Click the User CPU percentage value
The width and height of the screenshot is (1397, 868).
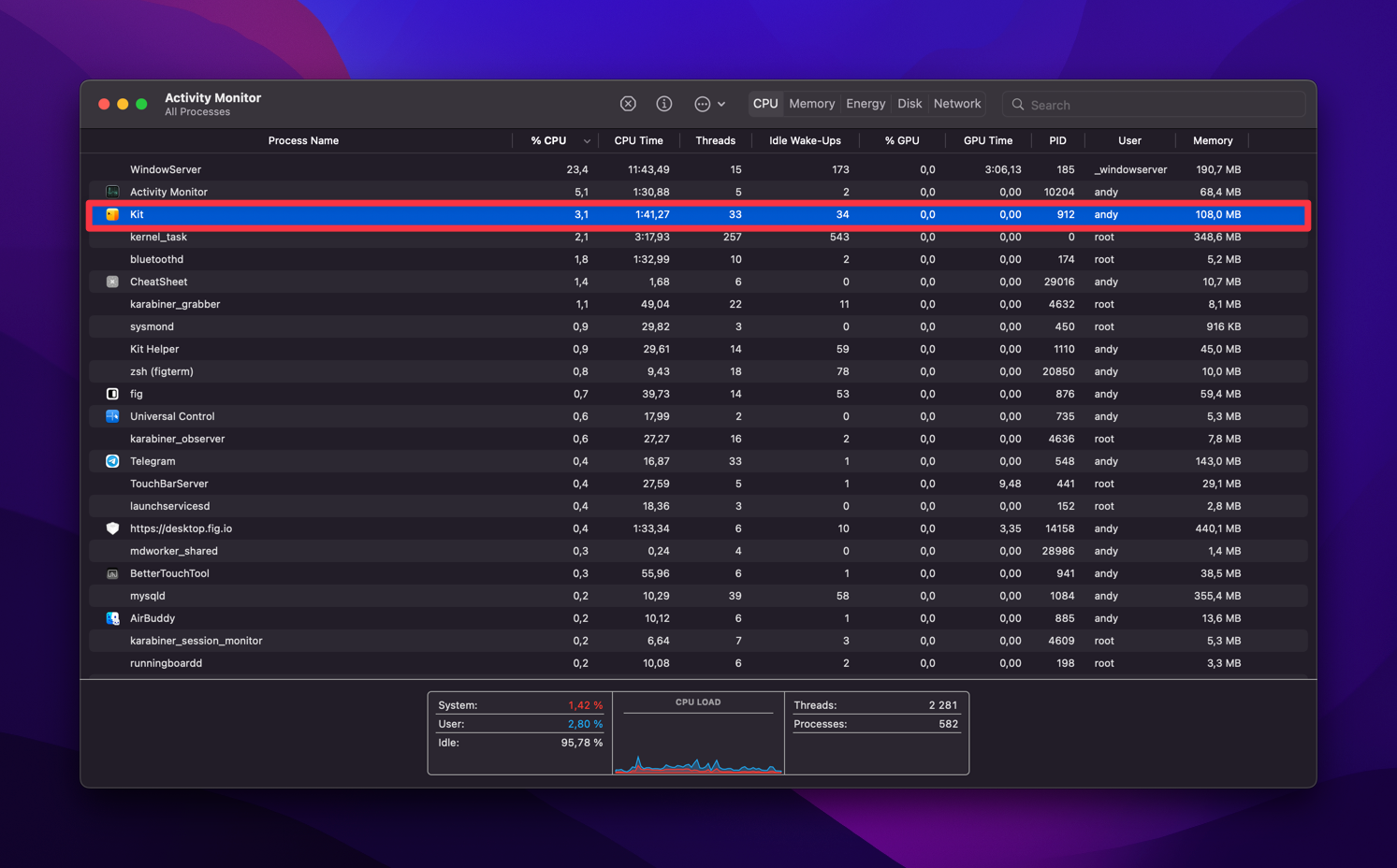(585, 724)
